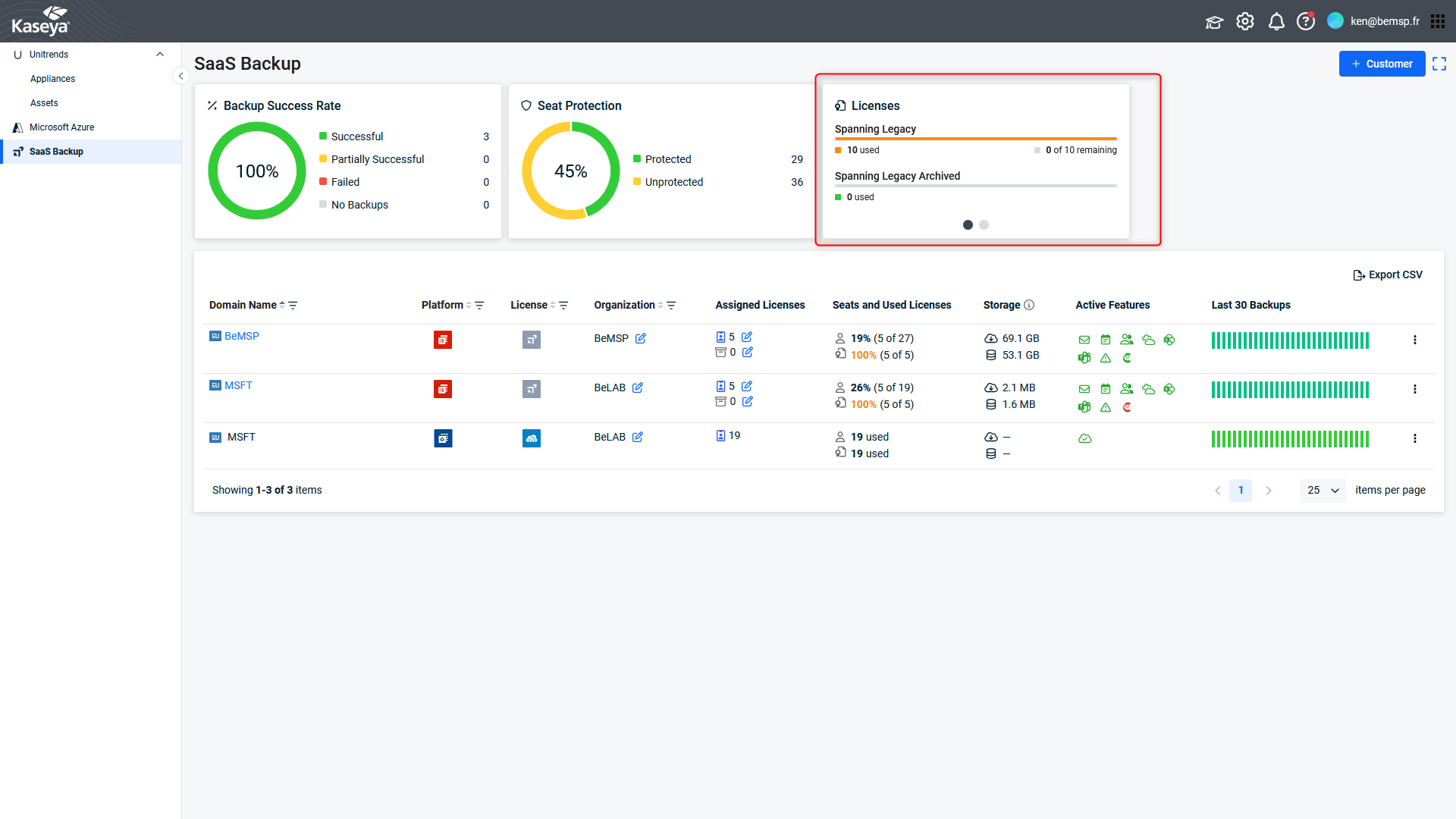Open the app launcher grid icon

point(1437,21)
